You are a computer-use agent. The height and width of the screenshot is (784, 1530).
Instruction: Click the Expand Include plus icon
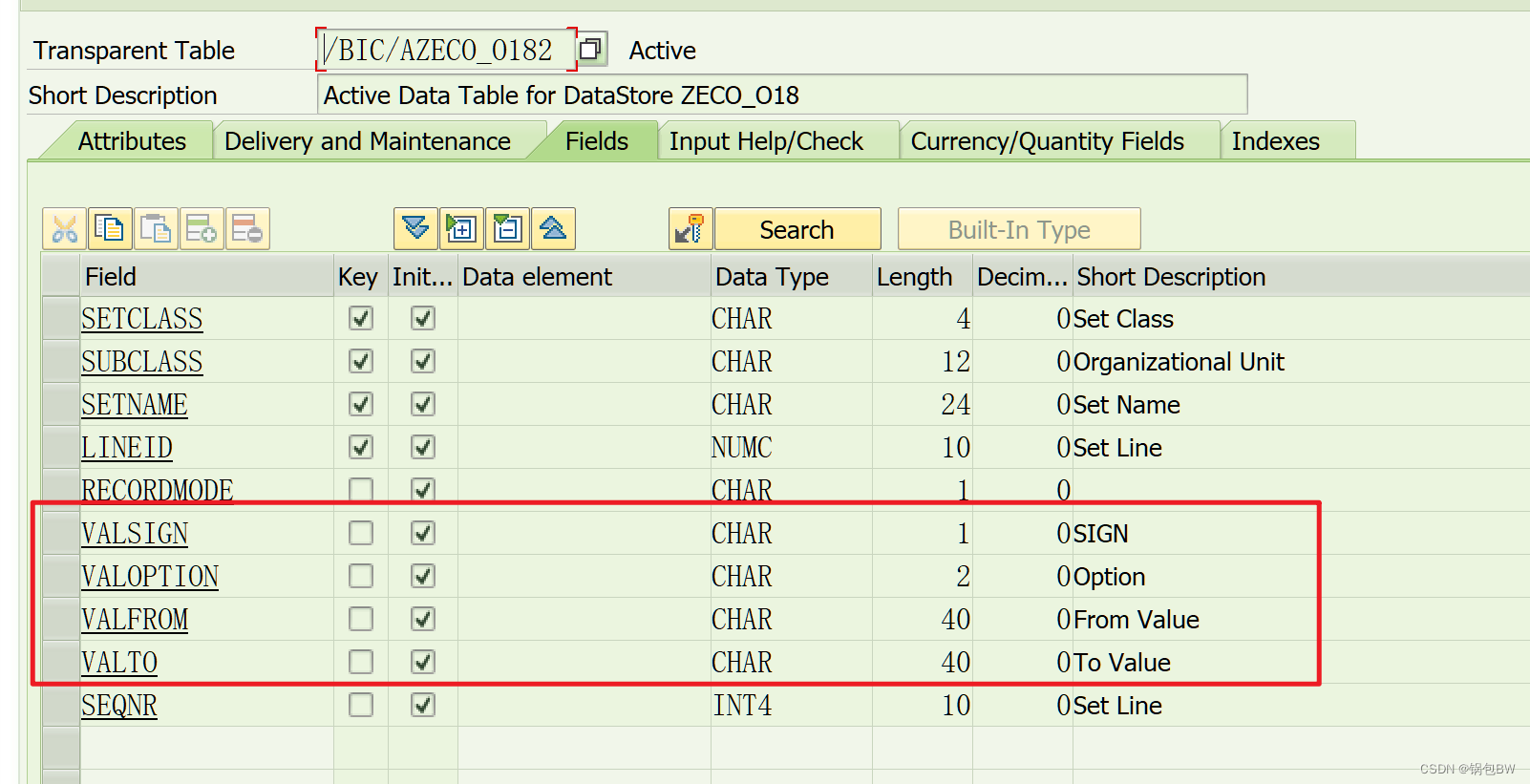pyautogui.click(x=461, y=229)
